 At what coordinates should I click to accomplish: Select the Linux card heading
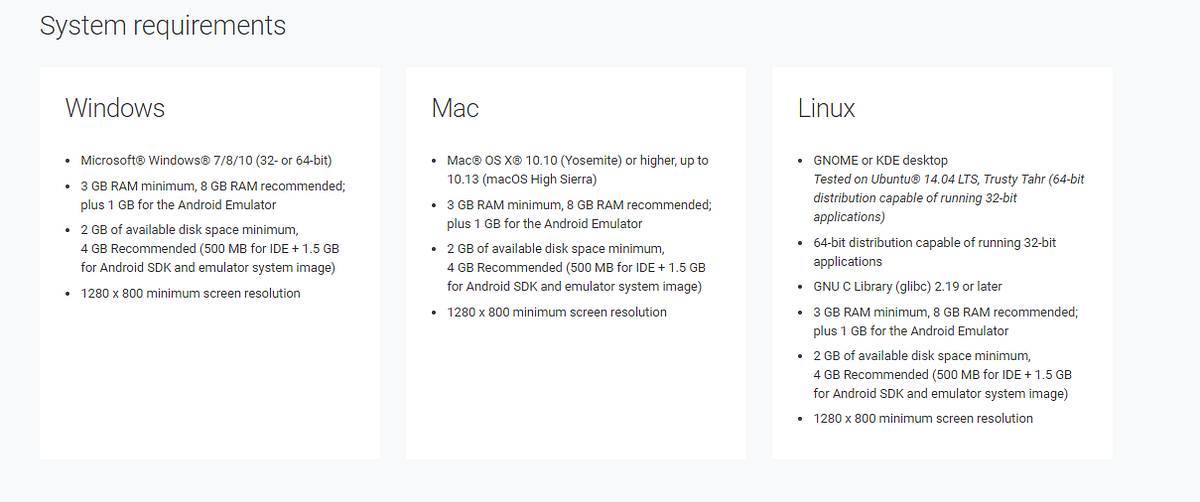(x=826, y=108)
